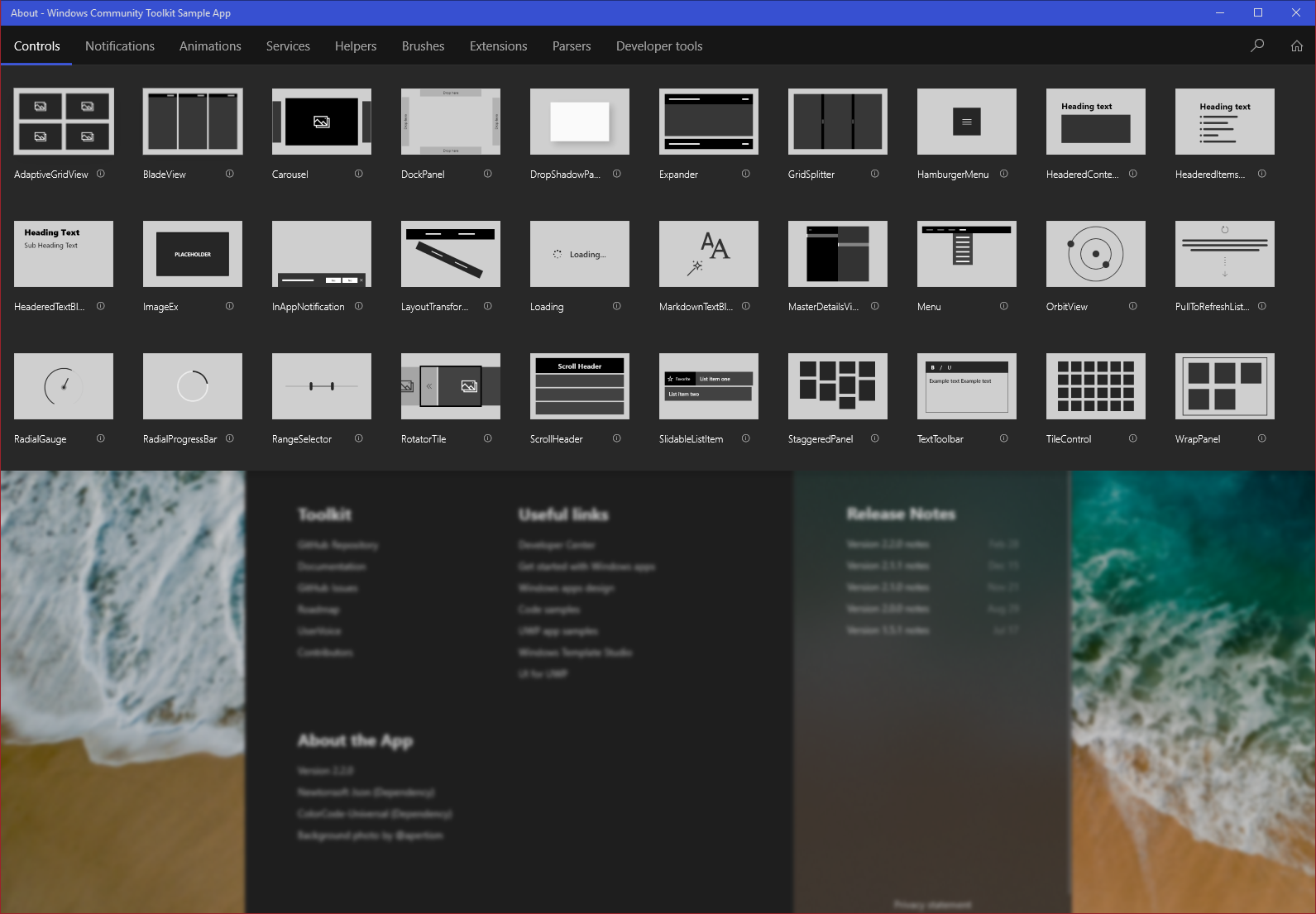Image resolution: width=1316 pixels, height=914 pixels.
Task: Show info for MasterDetailsView
Action: click(875, 306)
